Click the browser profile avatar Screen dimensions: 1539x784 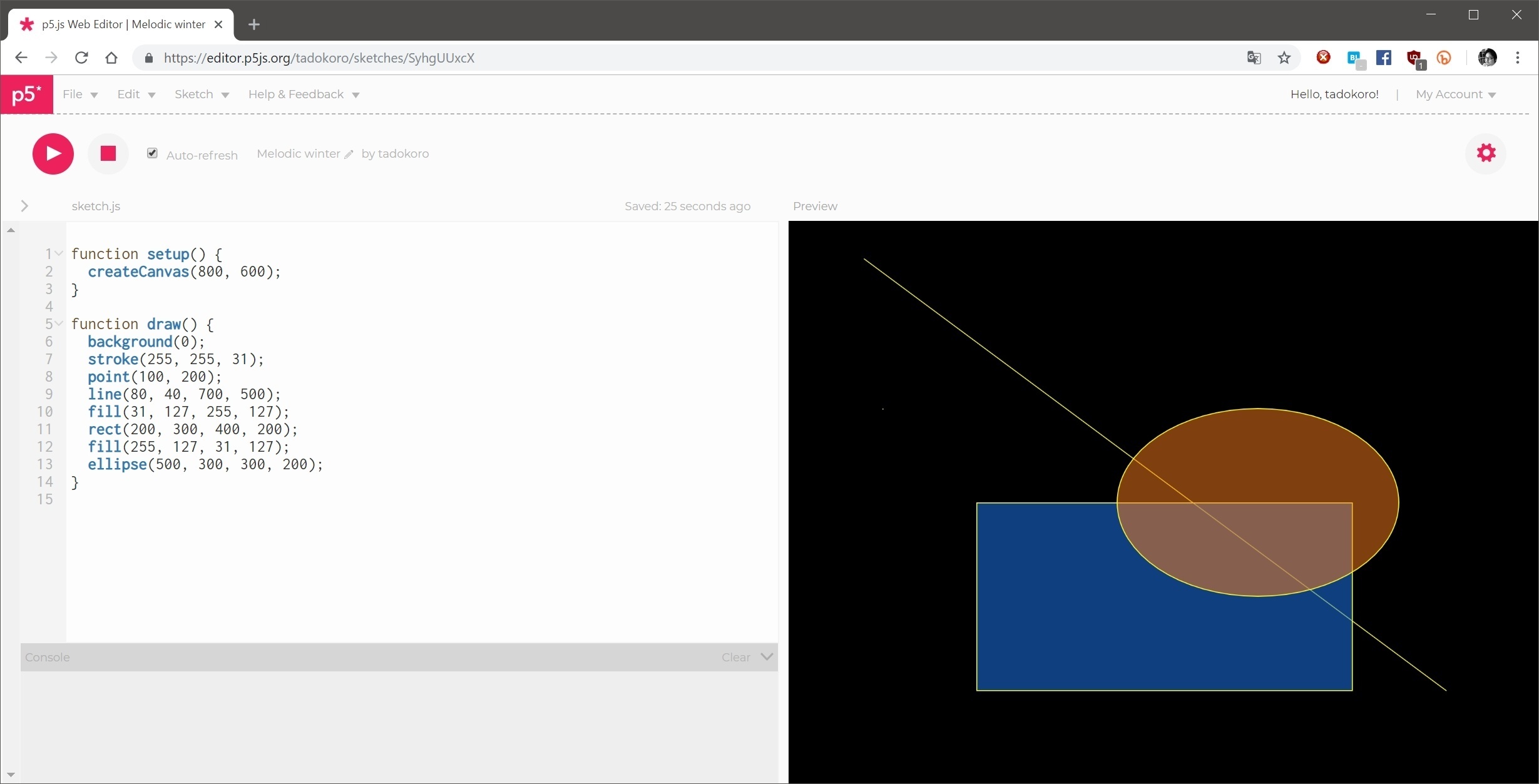pos(1487,58)
